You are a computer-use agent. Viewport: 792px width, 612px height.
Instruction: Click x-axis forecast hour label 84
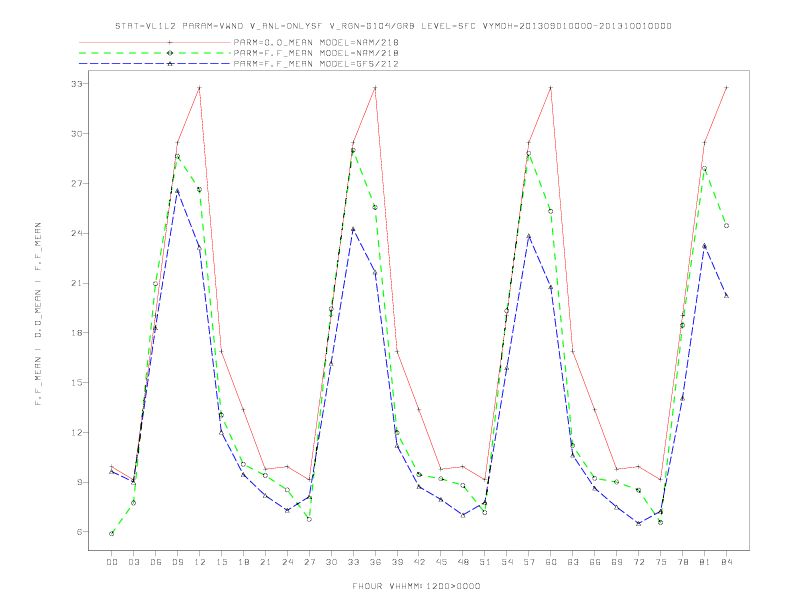coord(726,562)
